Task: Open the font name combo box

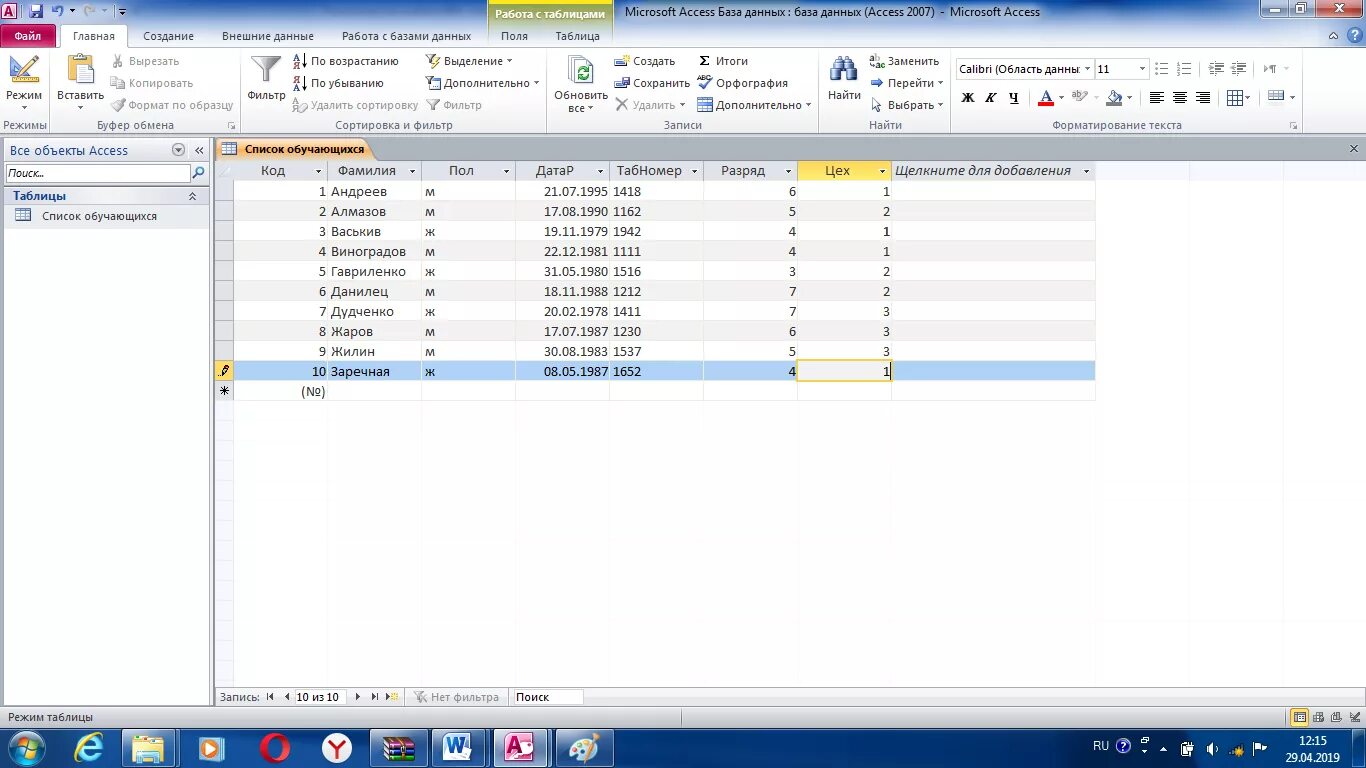Action: pyautogui.click(x=1023, y=69)
